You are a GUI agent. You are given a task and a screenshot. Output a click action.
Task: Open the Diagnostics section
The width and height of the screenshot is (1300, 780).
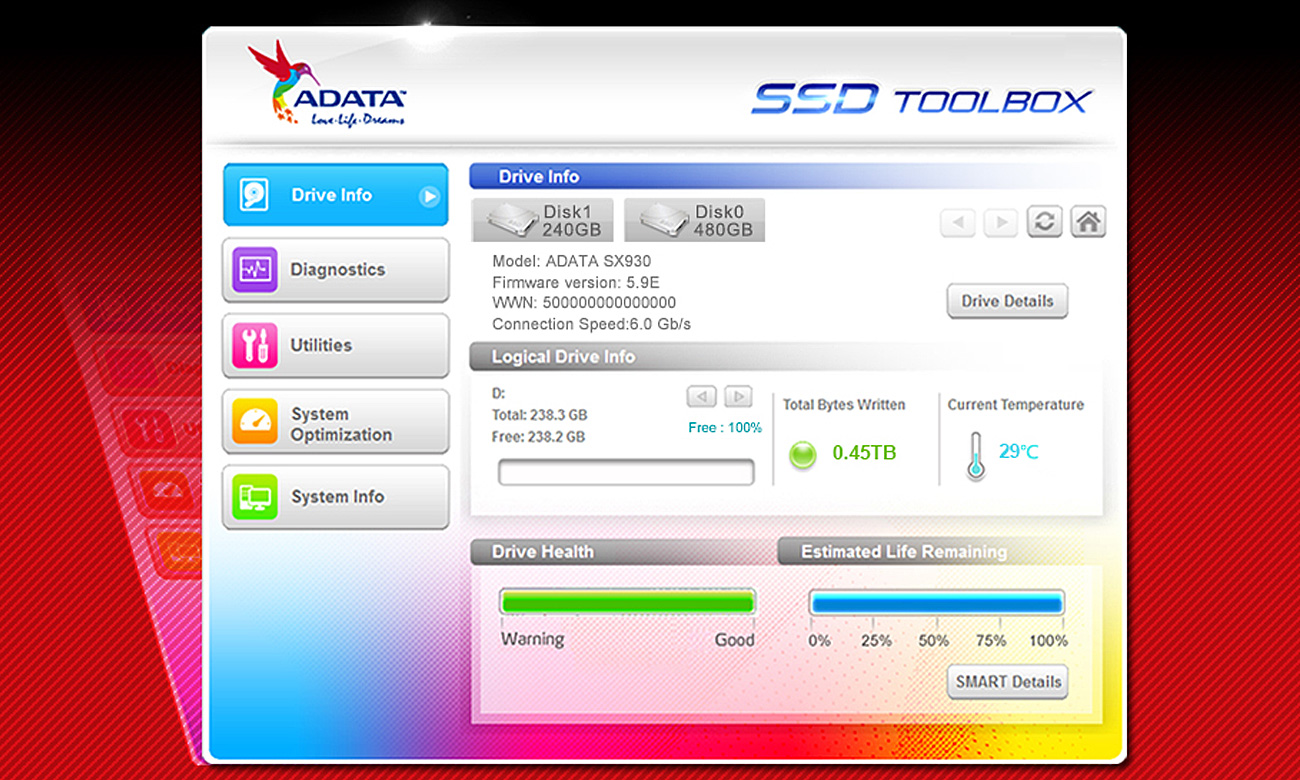coord(335,269)
